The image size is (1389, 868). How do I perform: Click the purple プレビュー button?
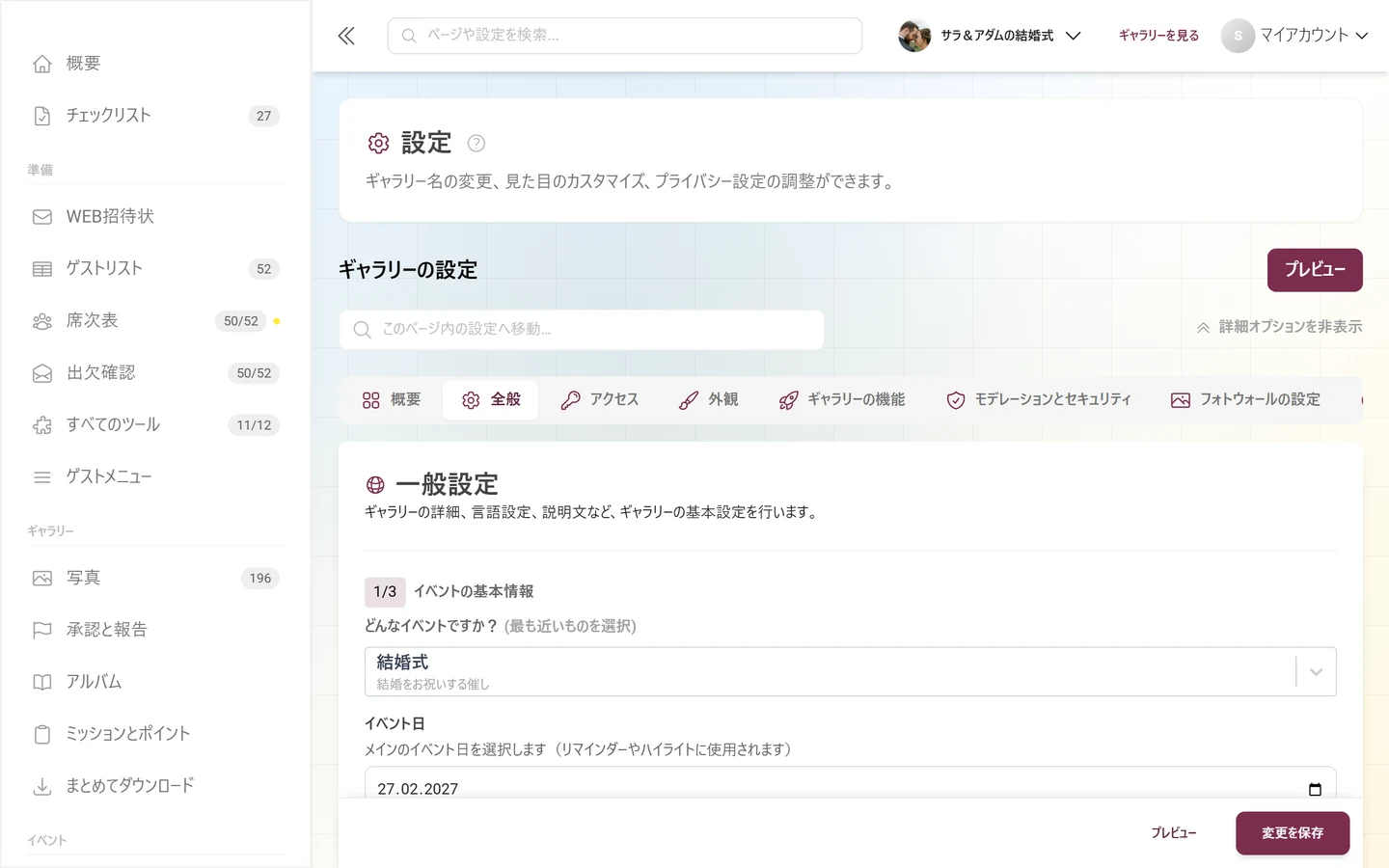tap(1315, 270)
